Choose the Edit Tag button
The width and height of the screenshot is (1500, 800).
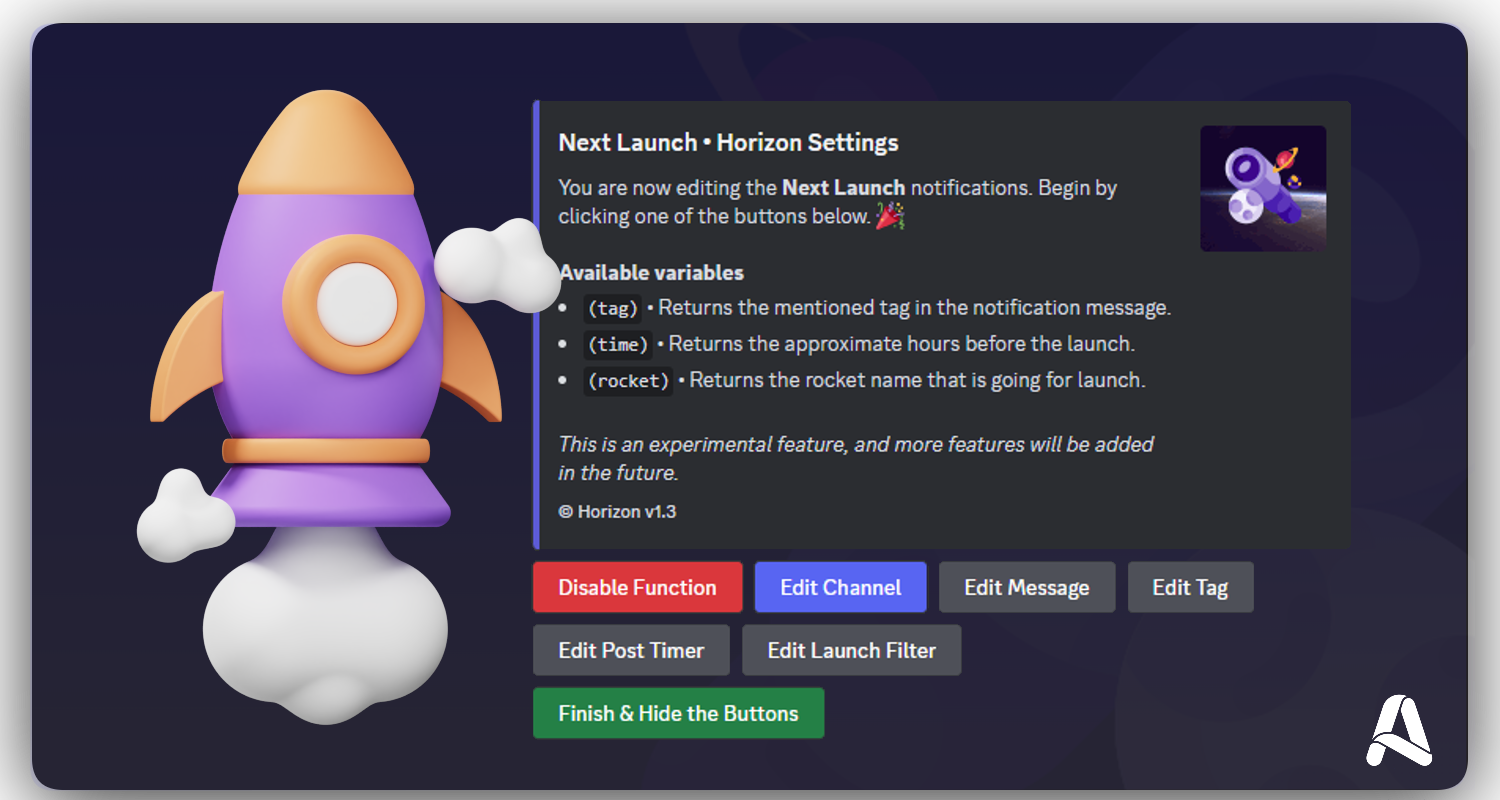(x=1190, y=587)
